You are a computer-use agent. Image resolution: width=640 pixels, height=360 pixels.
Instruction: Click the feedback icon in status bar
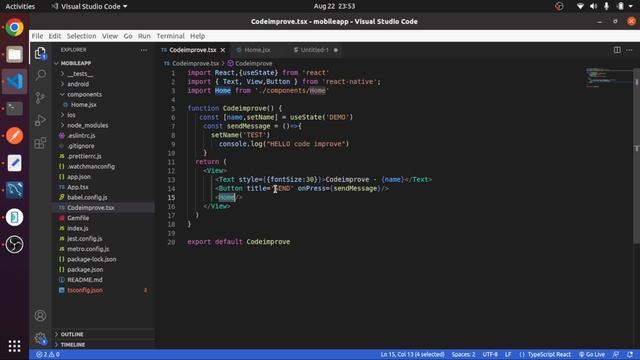(x=616, y=354)
